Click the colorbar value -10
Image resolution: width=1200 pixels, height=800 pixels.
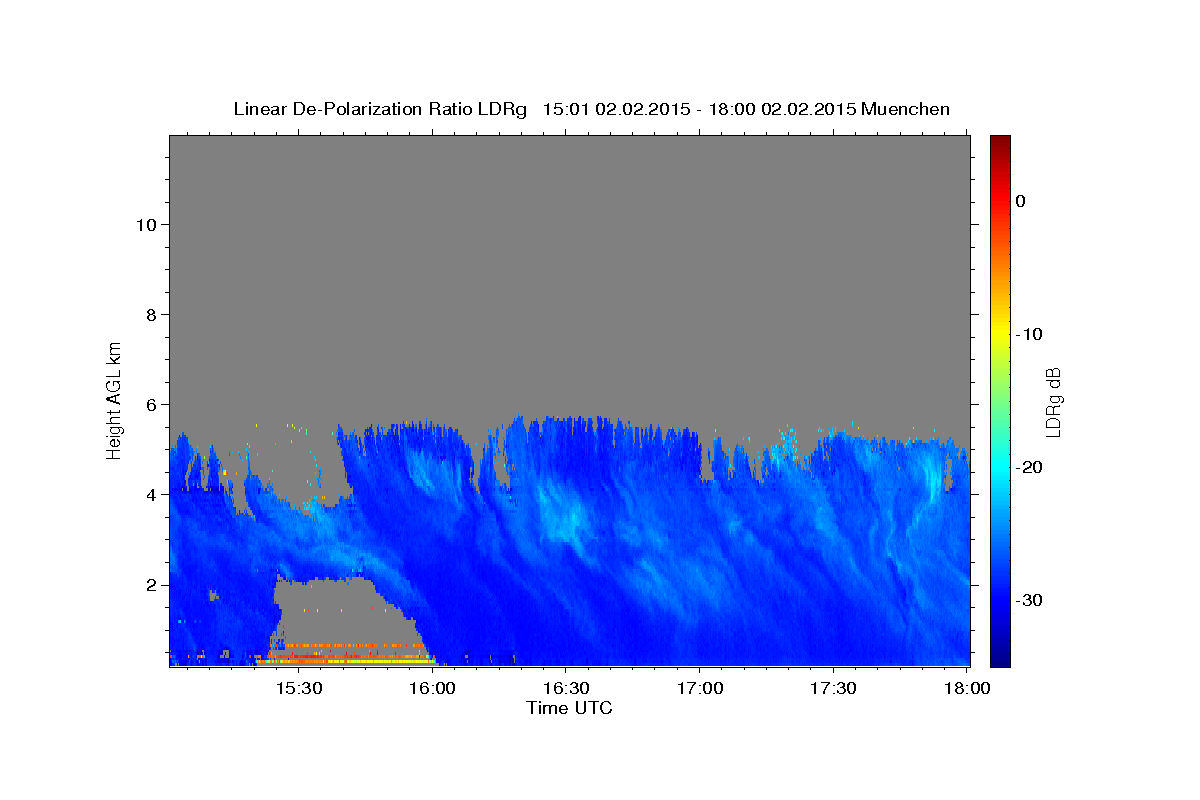pos(1030,334)
